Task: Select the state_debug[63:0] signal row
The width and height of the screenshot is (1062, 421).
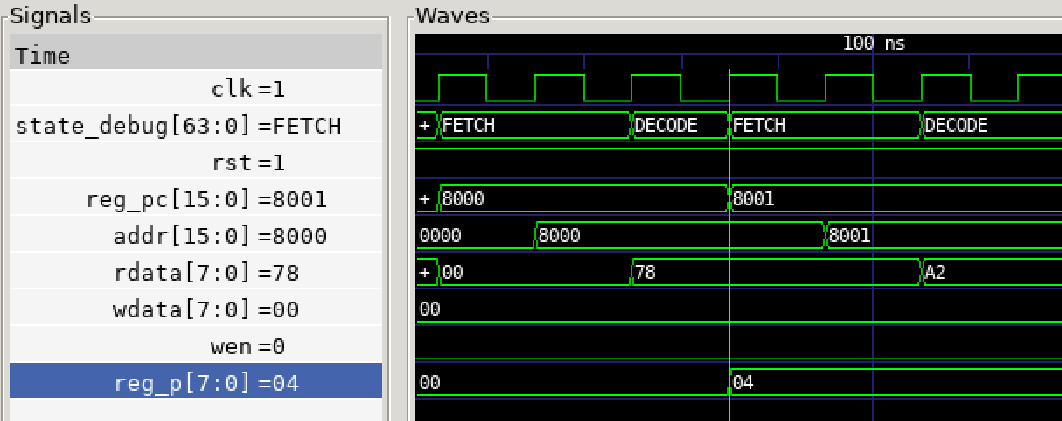Action: click(196, 125)
